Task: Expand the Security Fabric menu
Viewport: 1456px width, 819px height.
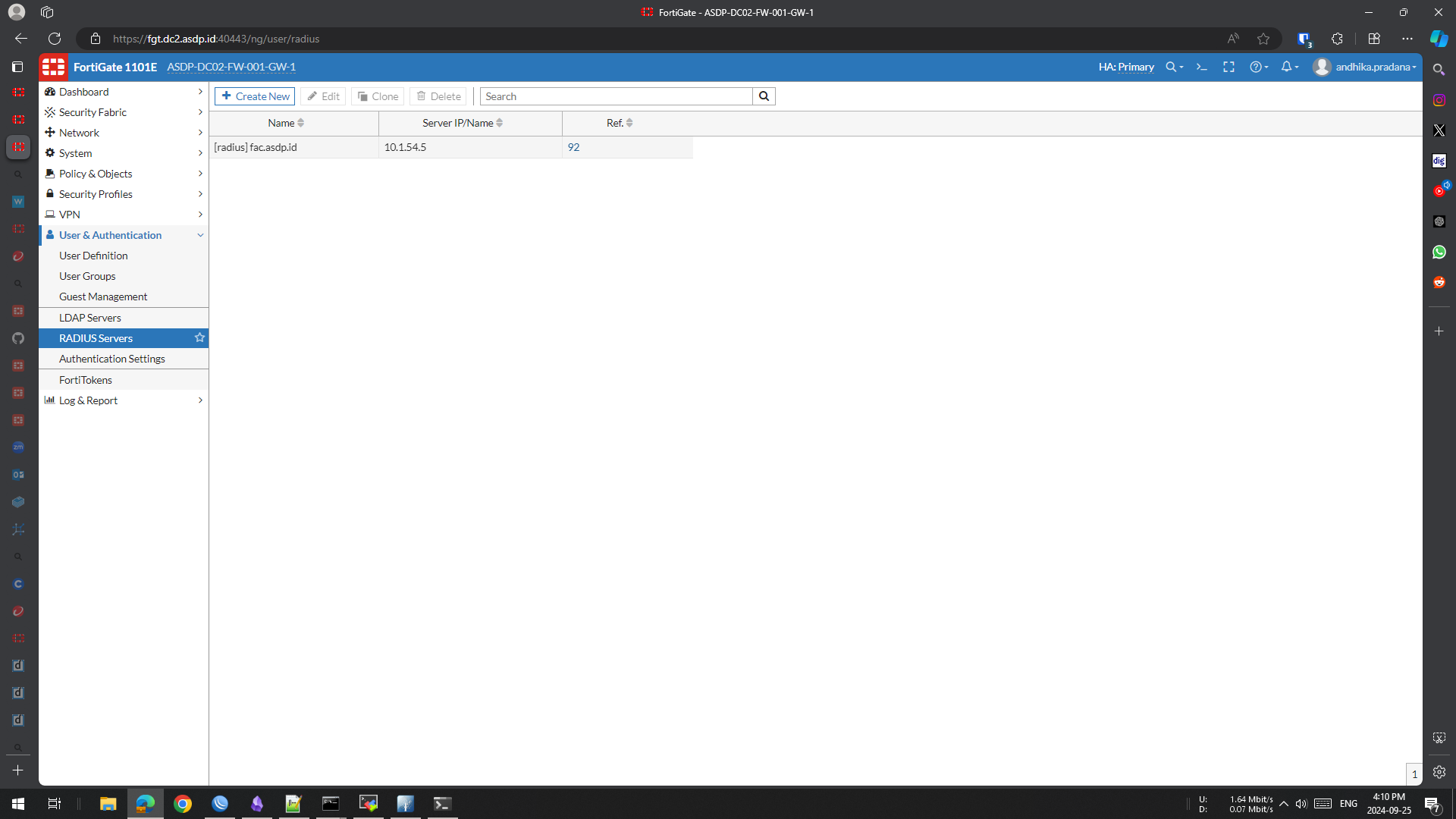Action: click(x=124, y=112)
